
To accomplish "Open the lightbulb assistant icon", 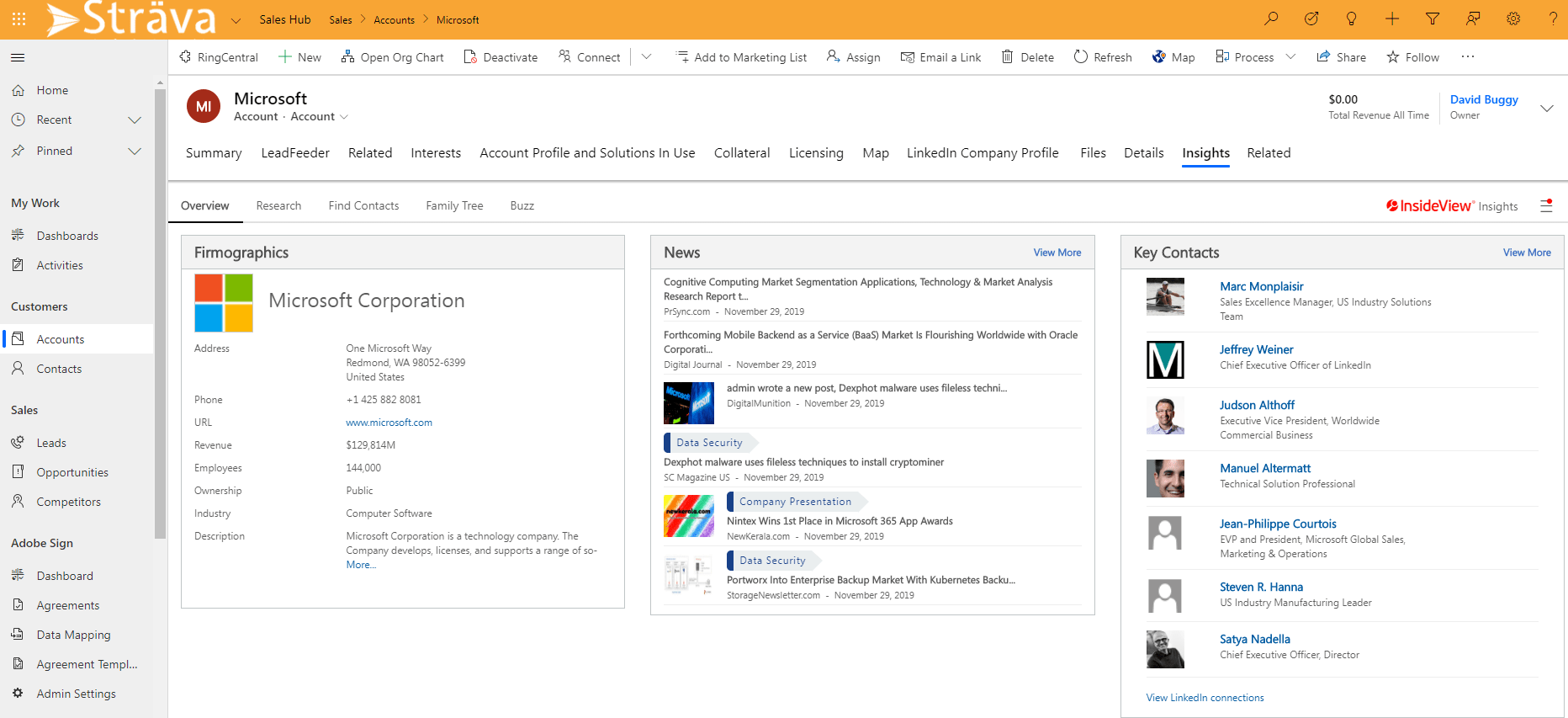I will (1352, 19).
